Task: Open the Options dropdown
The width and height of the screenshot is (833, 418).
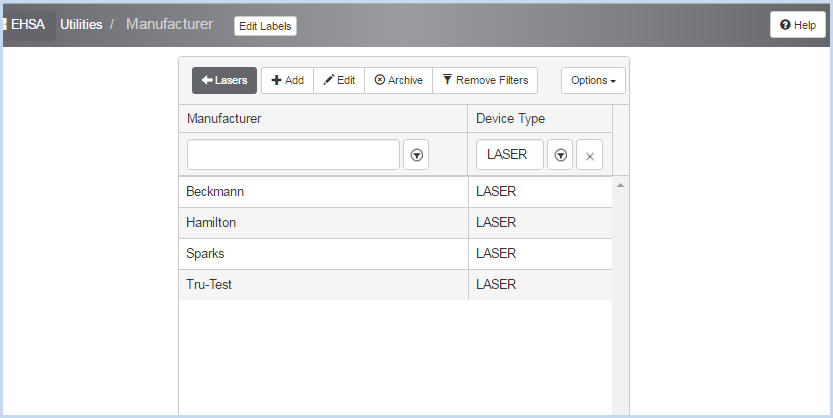Action: (x=593, y=81)
